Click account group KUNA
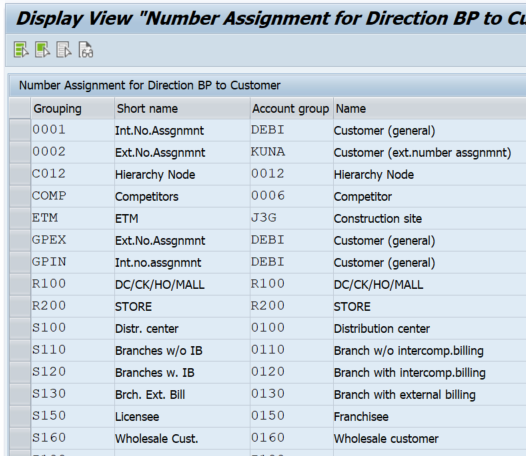 (292, 152)
